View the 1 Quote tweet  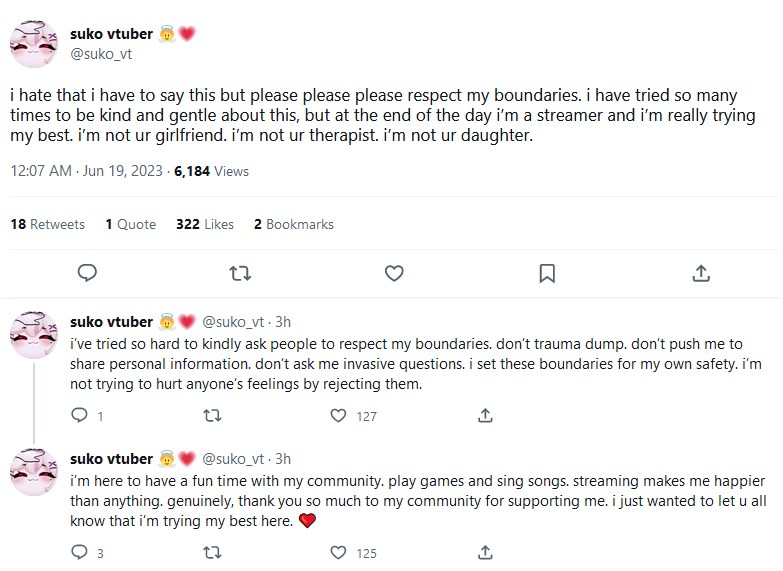131,224
